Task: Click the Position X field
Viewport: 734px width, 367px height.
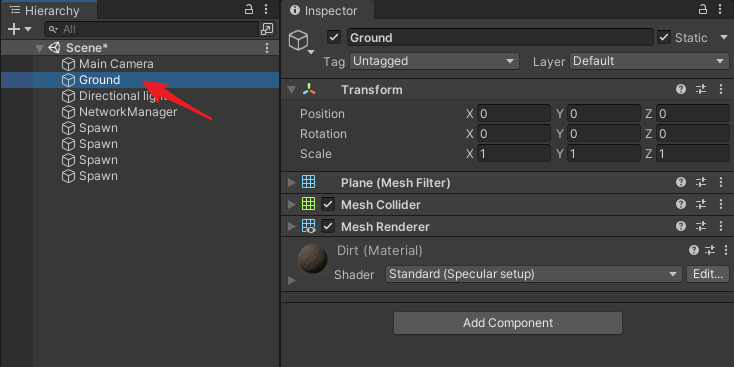Action: [514, 114]
